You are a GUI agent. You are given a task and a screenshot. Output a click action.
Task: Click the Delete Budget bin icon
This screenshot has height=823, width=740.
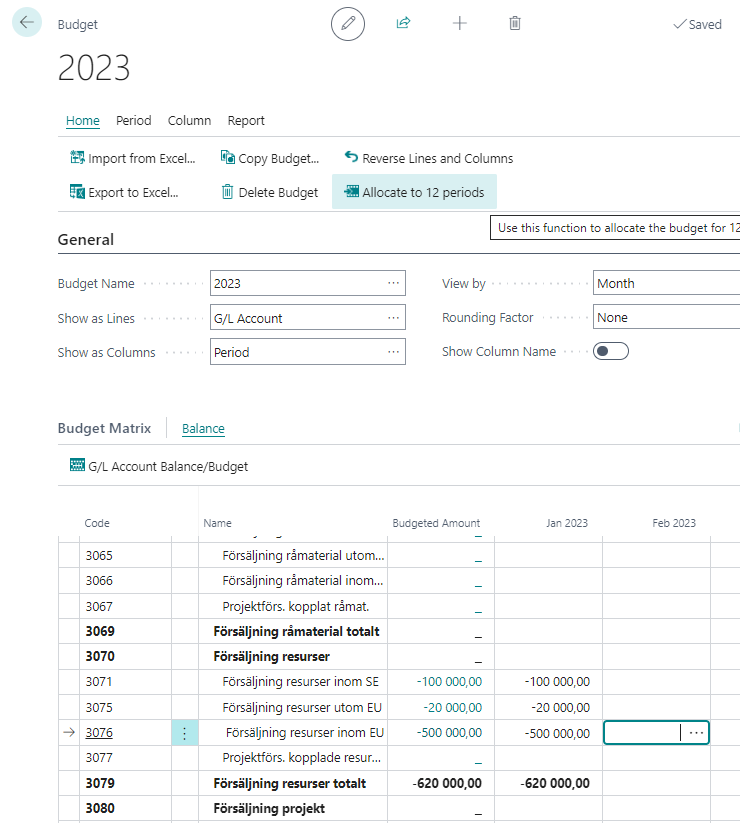(227, 192)
